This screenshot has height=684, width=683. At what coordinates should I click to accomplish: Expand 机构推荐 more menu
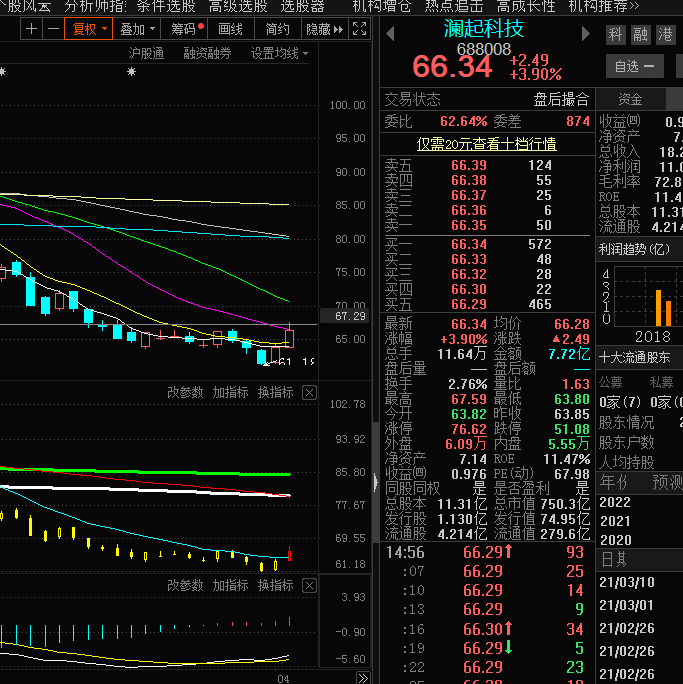pos(604,6)
